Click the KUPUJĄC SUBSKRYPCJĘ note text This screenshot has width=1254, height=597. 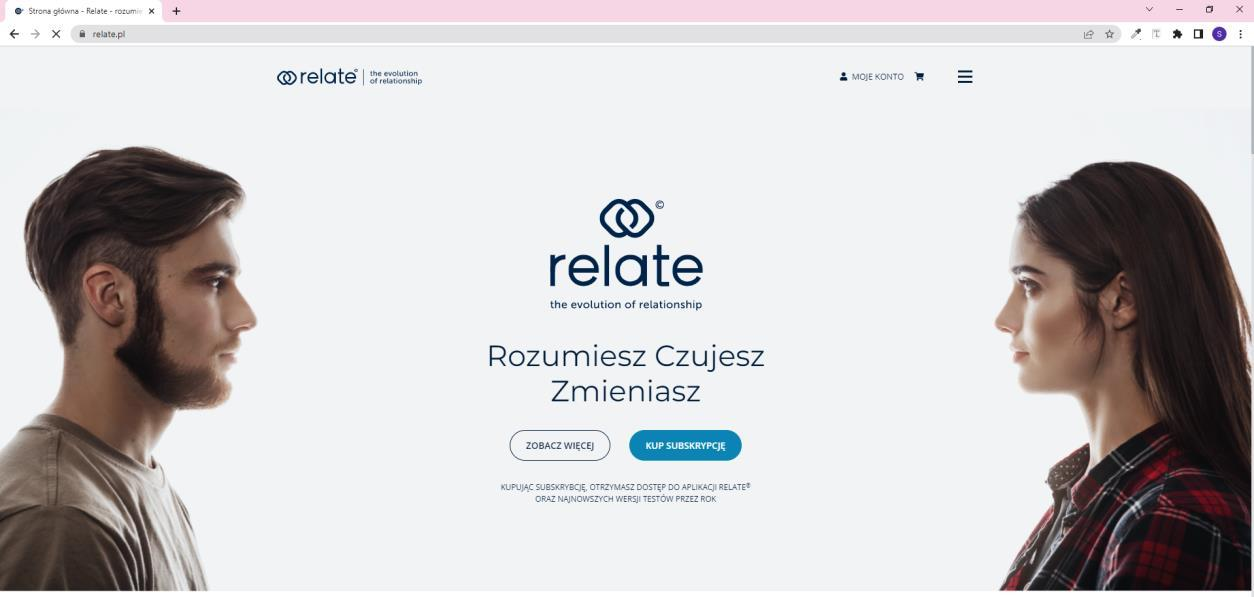tap(626, 493)
